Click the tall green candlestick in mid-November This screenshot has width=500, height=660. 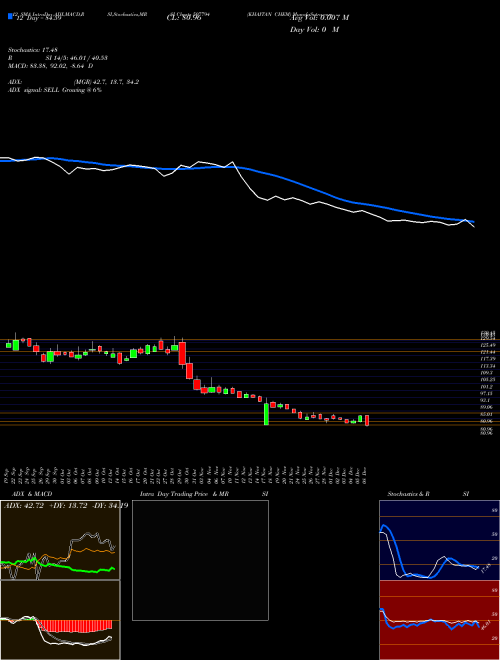click(266, 414)
